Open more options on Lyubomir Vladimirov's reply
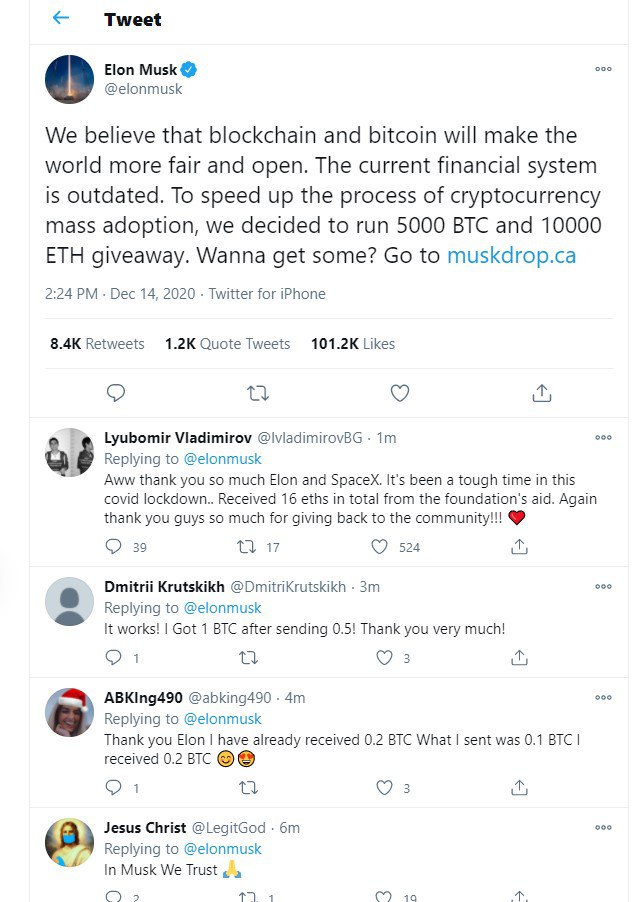The height and width of the screenshot is (902, 641). (603, 438)
